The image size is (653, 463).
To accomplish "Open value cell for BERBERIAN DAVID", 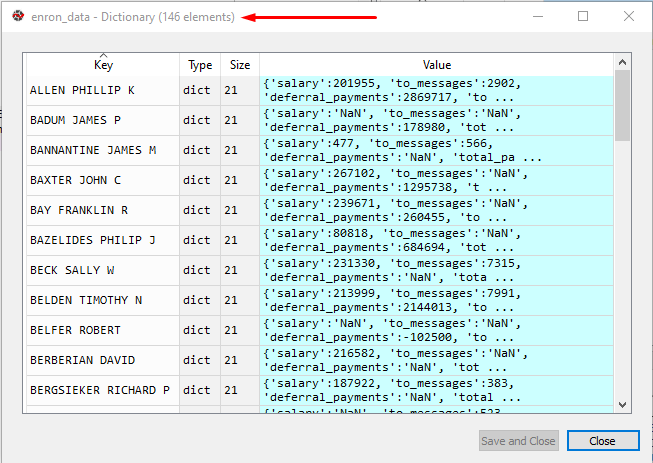I will [436, 360].
